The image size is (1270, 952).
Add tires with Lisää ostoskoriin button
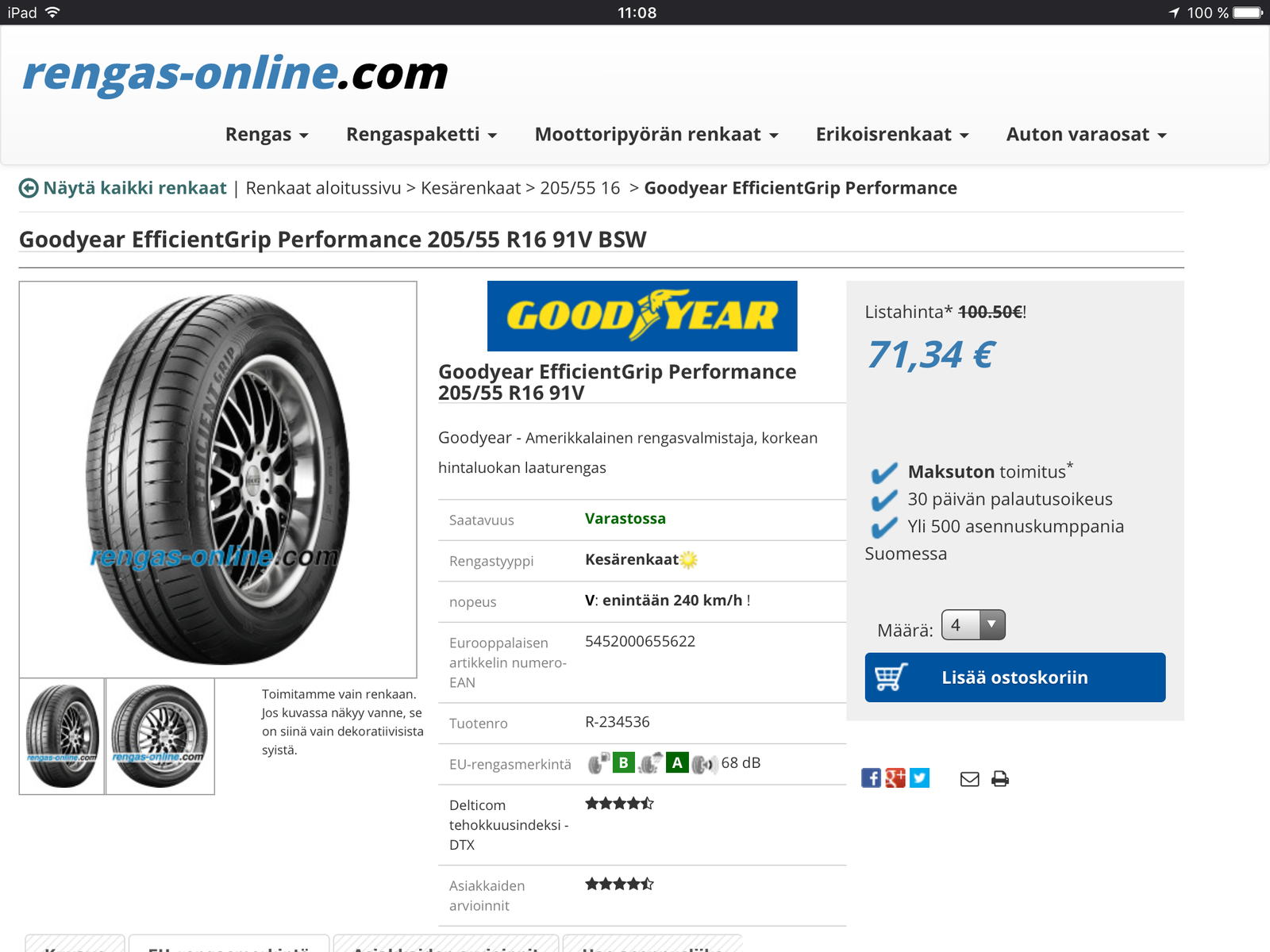(x=1015, y=678)
